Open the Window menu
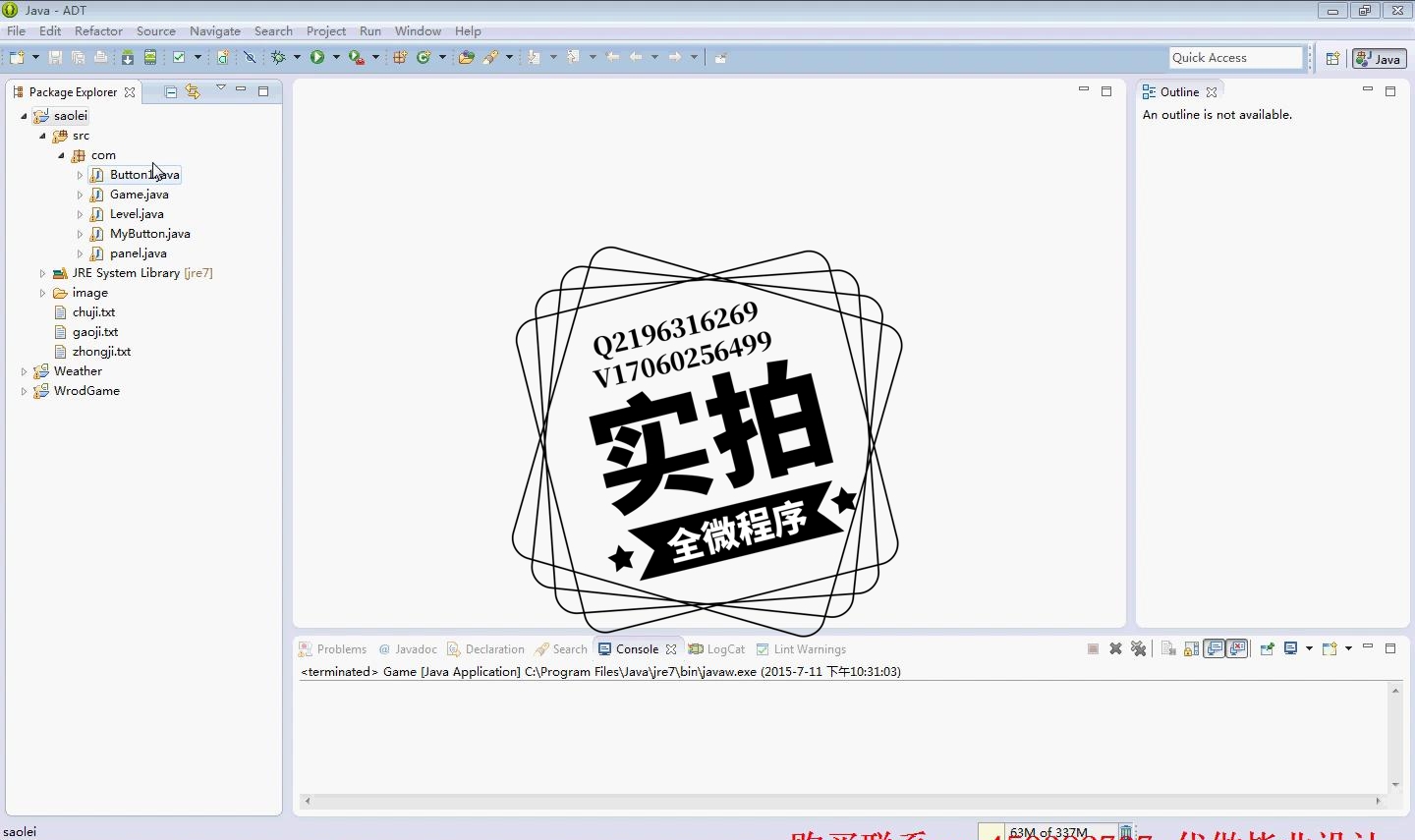Screen dimensions: 1415x840 tap(418, 31)
